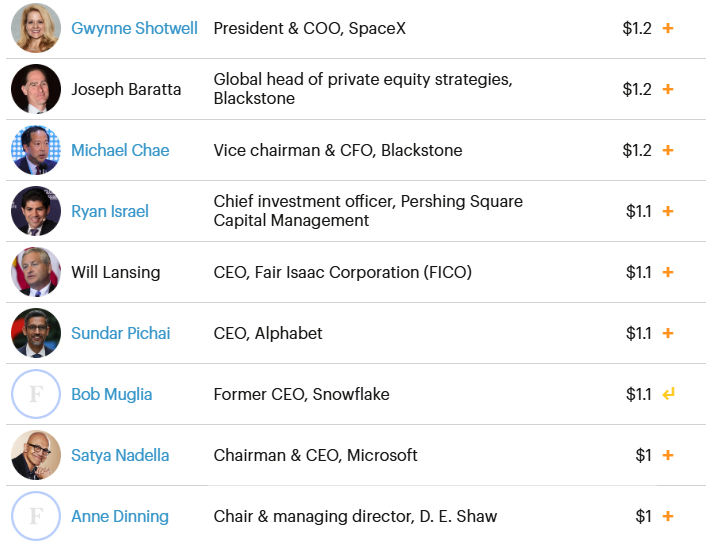Click plus icon in Anne Dinning row
This screenshot has height=546, width=722.
click(x=668, y=516)
